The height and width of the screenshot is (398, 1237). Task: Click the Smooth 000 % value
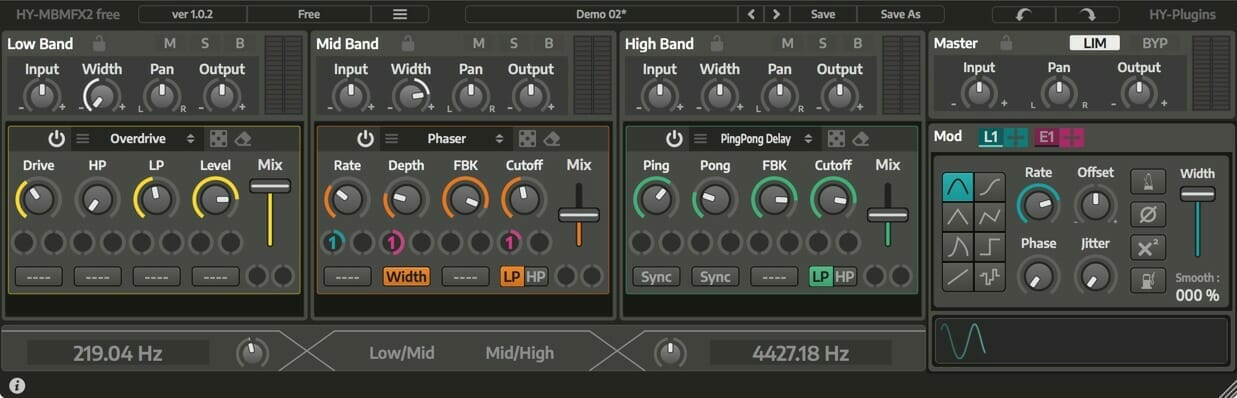point(1197,295)
